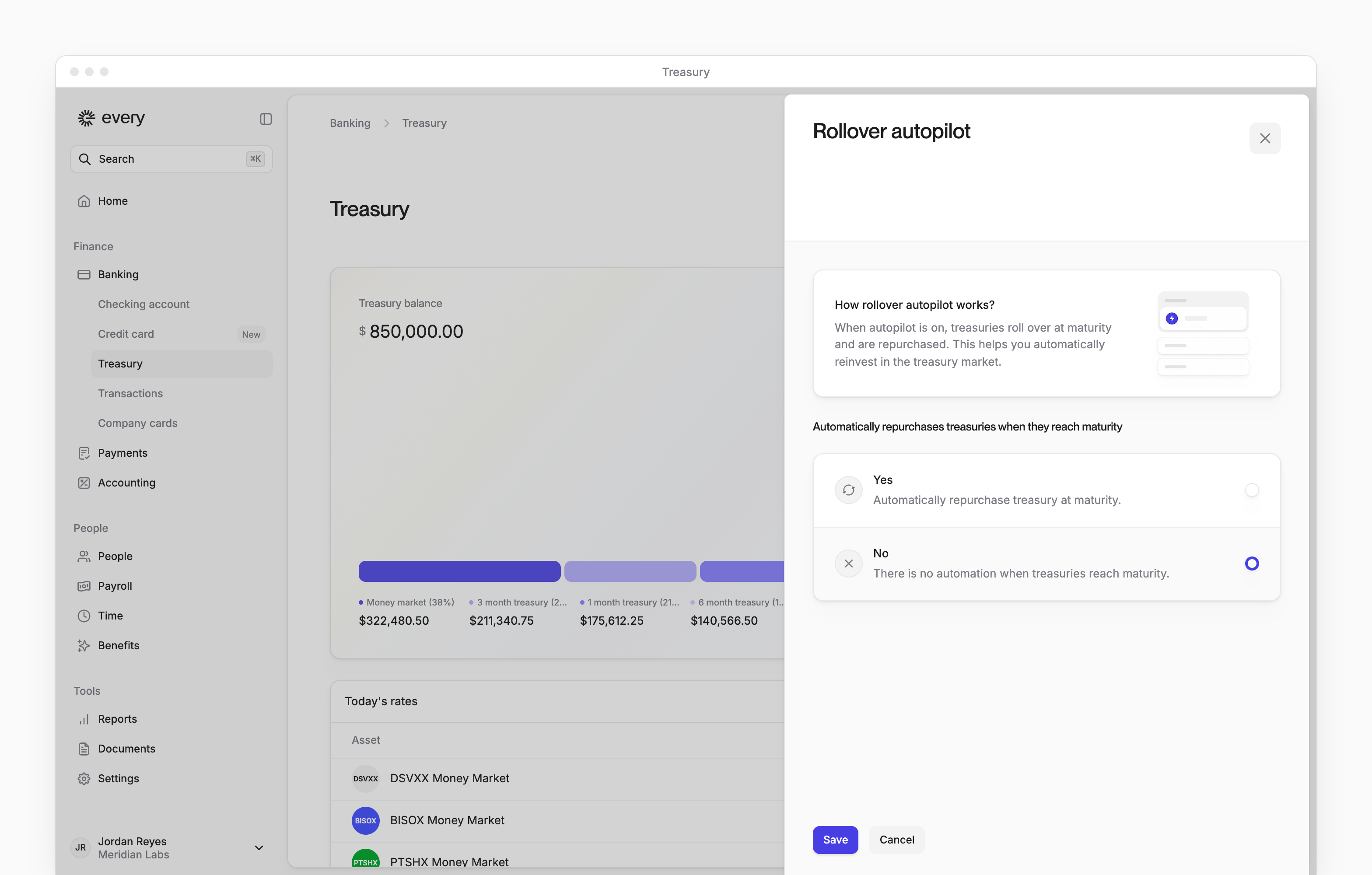Click the 1 month treasury bar segment
1372x875 pixels.
pyautogui.click(x=742, y=571)
